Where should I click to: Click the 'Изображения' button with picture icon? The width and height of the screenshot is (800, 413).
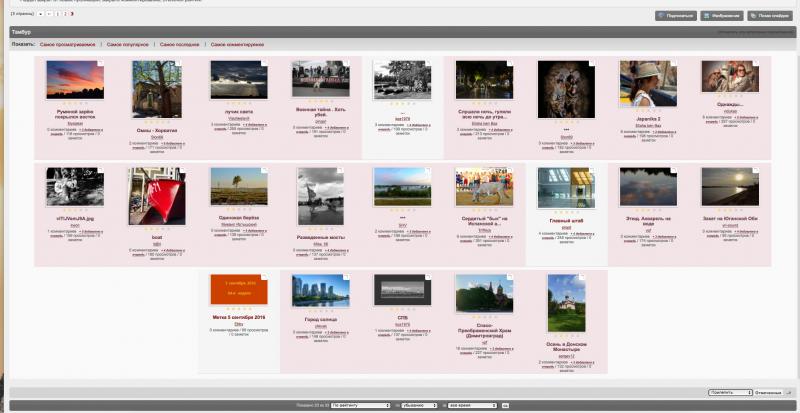click(722, 16)
